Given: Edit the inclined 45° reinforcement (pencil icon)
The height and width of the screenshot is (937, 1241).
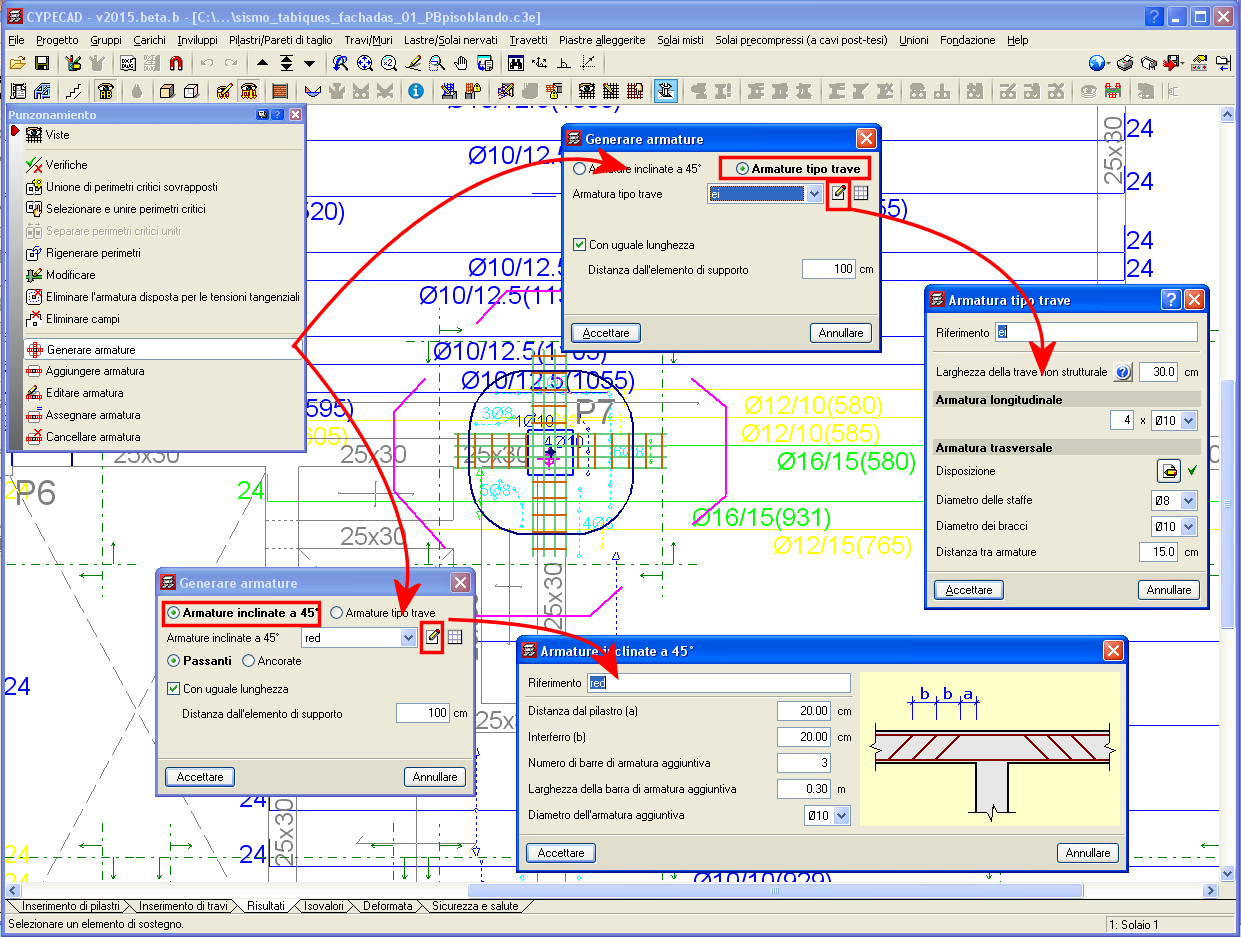Looking at the screenshot, I should click(x=432, y=637).
